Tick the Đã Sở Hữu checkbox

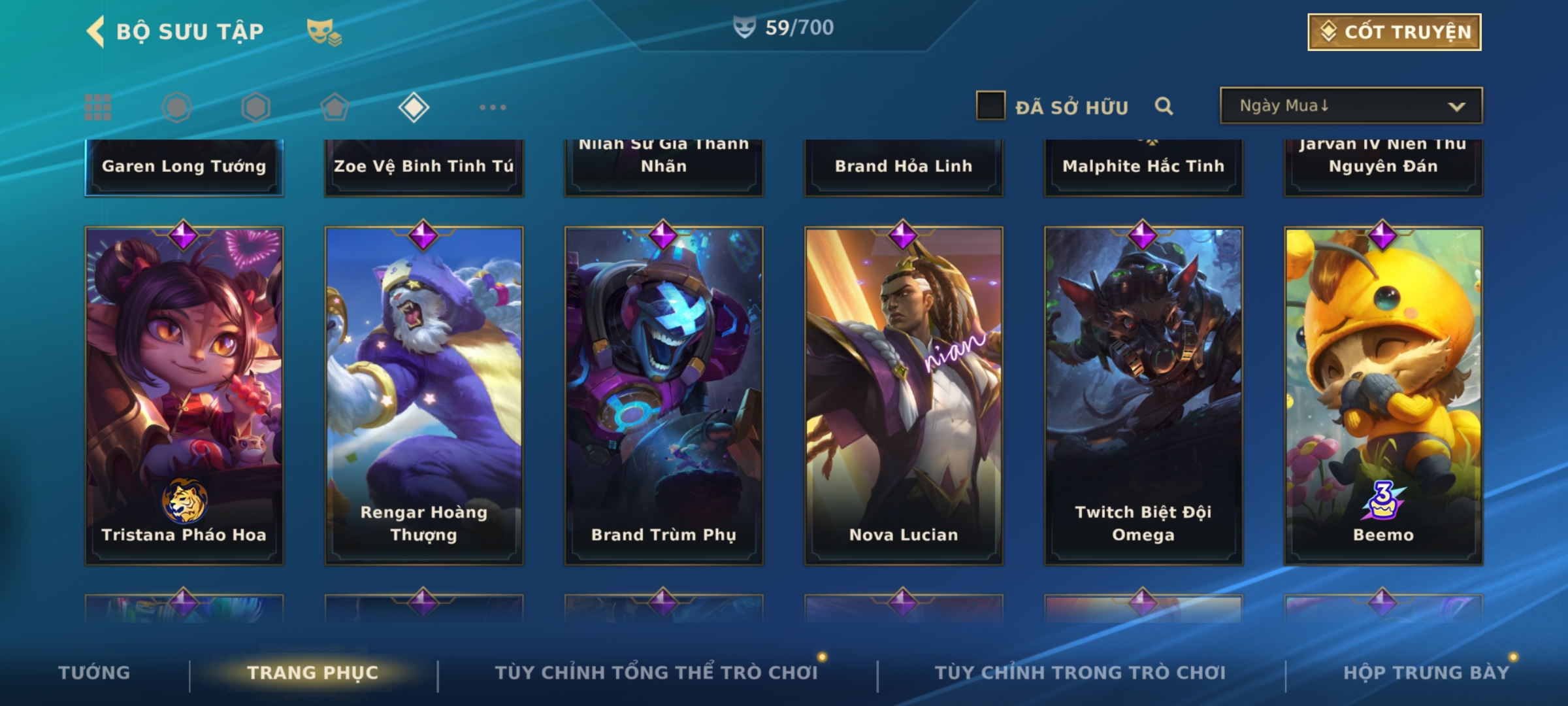click(x=990, y=106)
